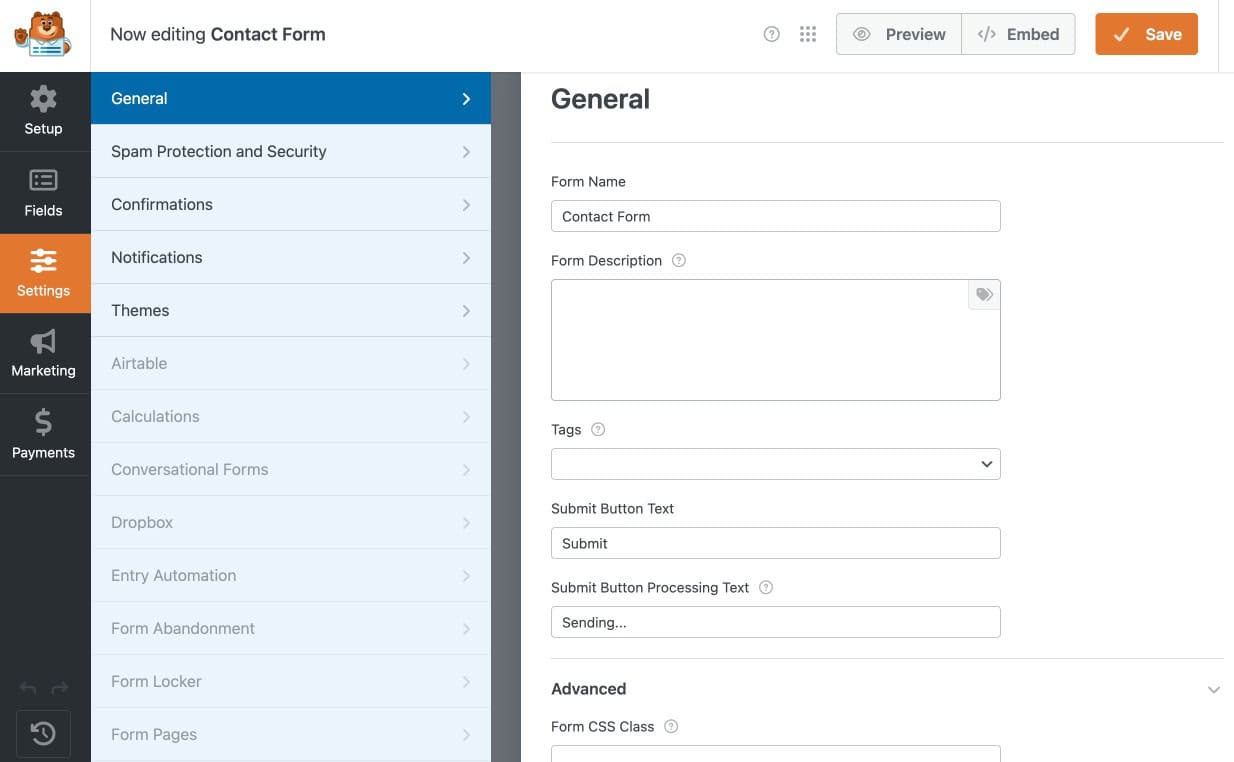Click into the Submit Button Text field
1234x762 pixels.
point(775,543)
